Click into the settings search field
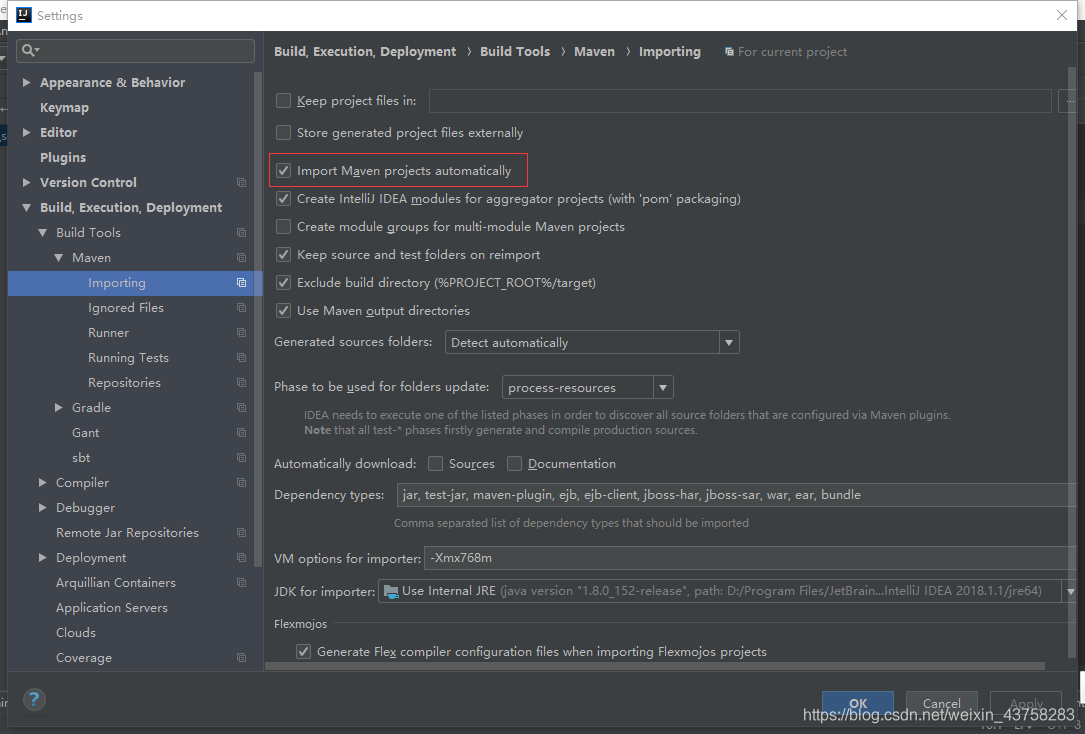This screenshot has width=1085, height=734. click(x=136, y=51)
